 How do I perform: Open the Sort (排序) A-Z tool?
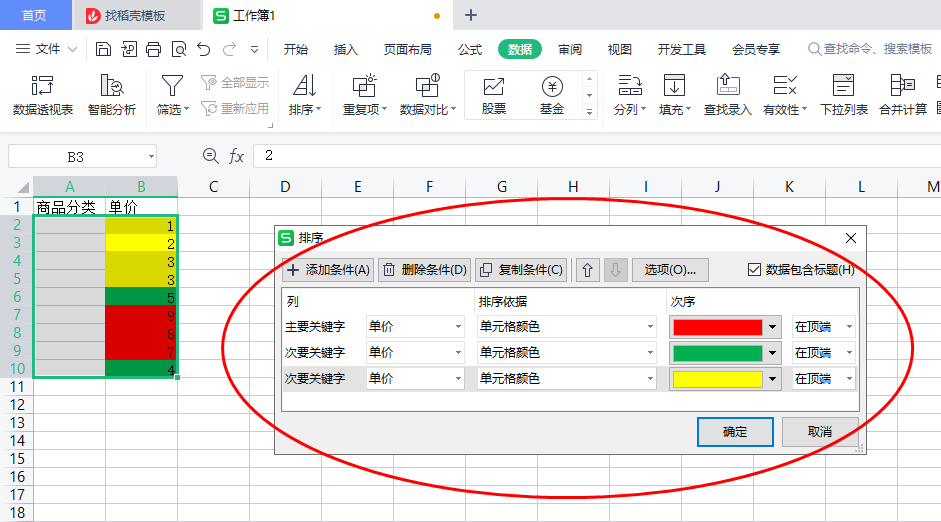(305, 95)
